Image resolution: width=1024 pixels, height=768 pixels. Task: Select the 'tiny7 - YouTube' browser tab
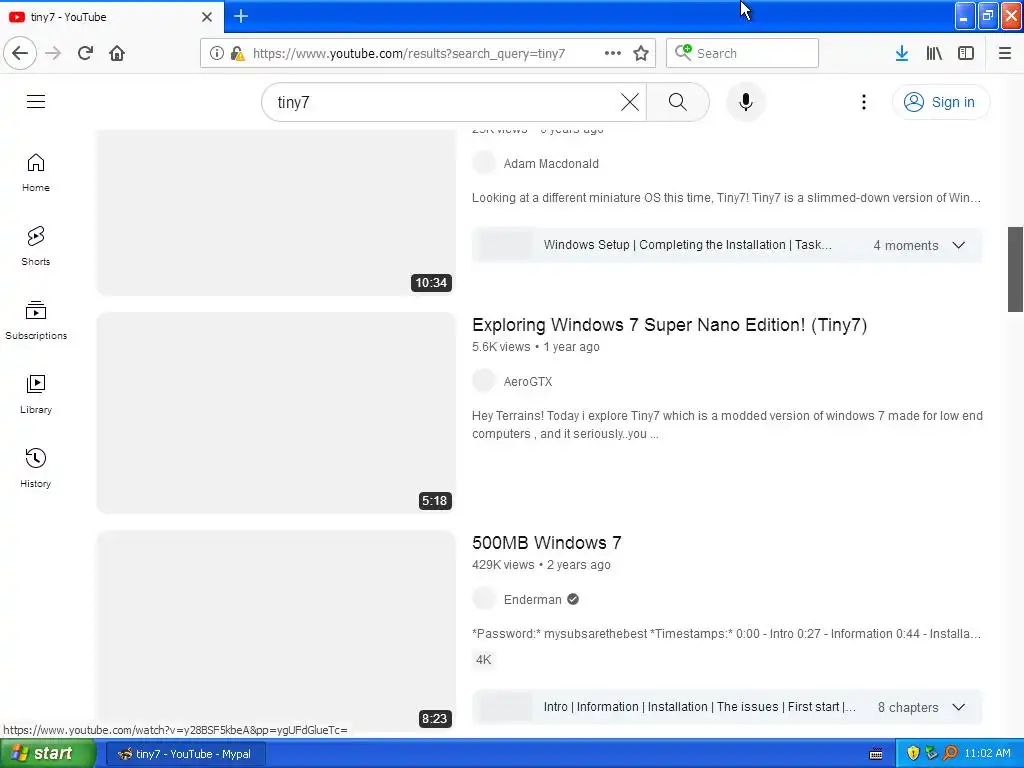point(111,17)
